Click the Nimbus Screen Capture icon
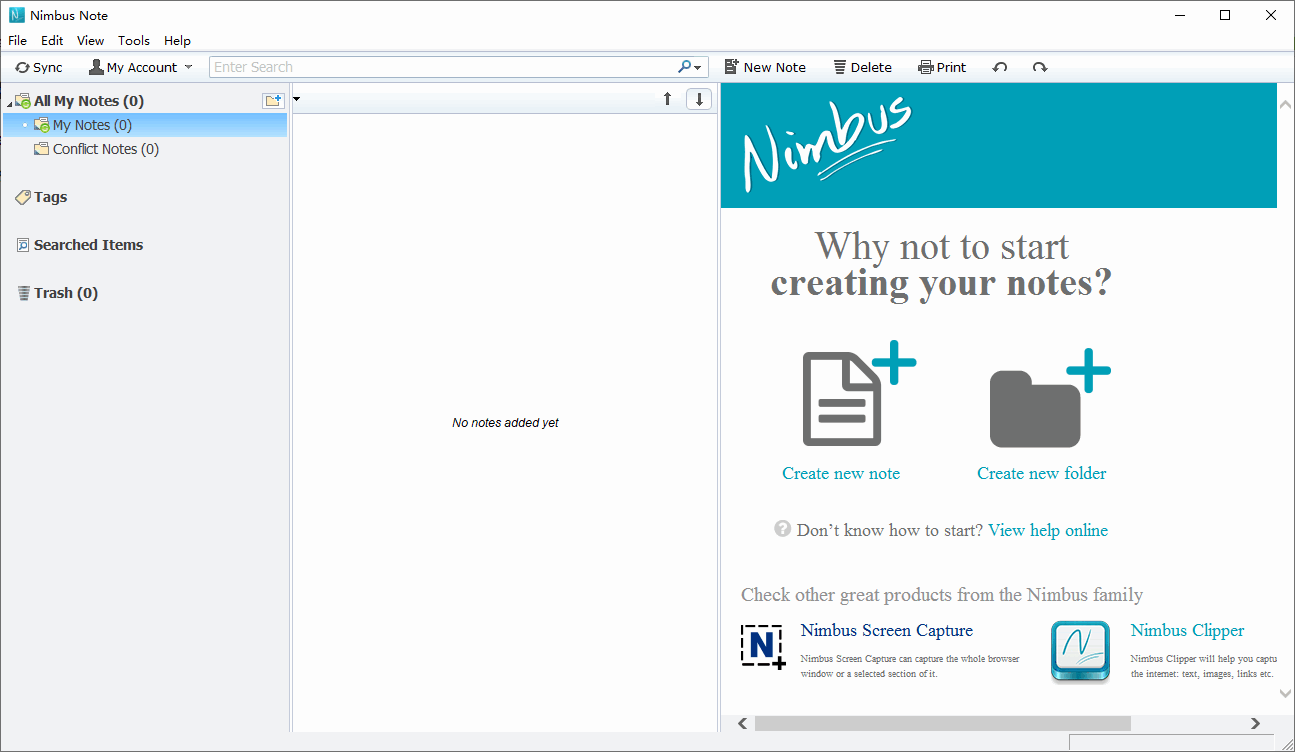This screenshot has height=752, width=1295. (763, 647)
